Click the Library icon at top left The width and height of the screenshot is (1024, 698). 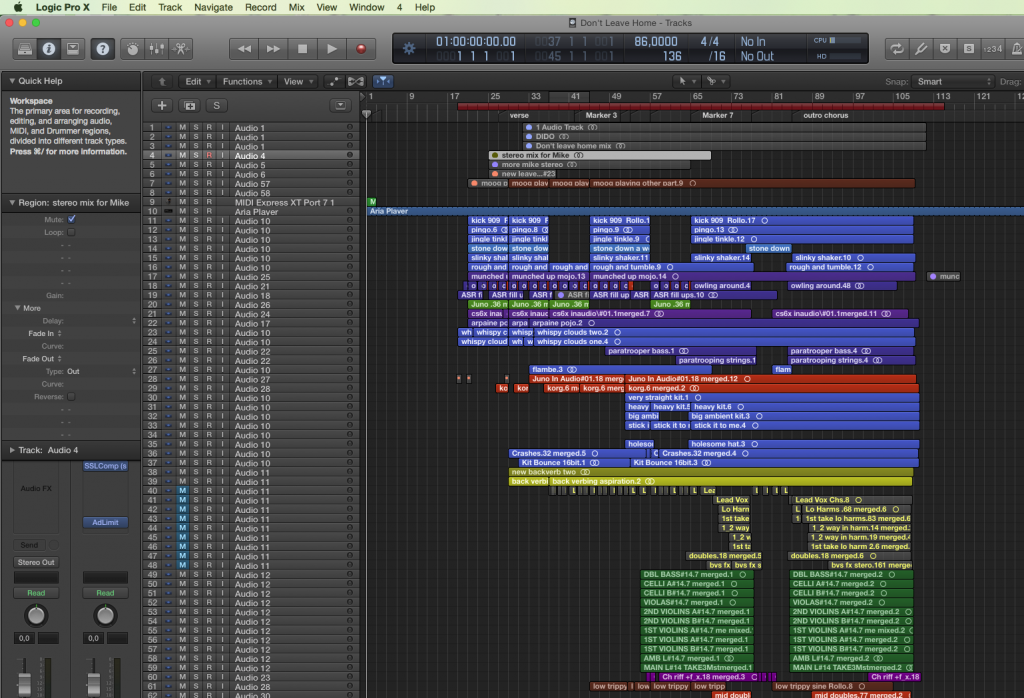pos(25,50)
